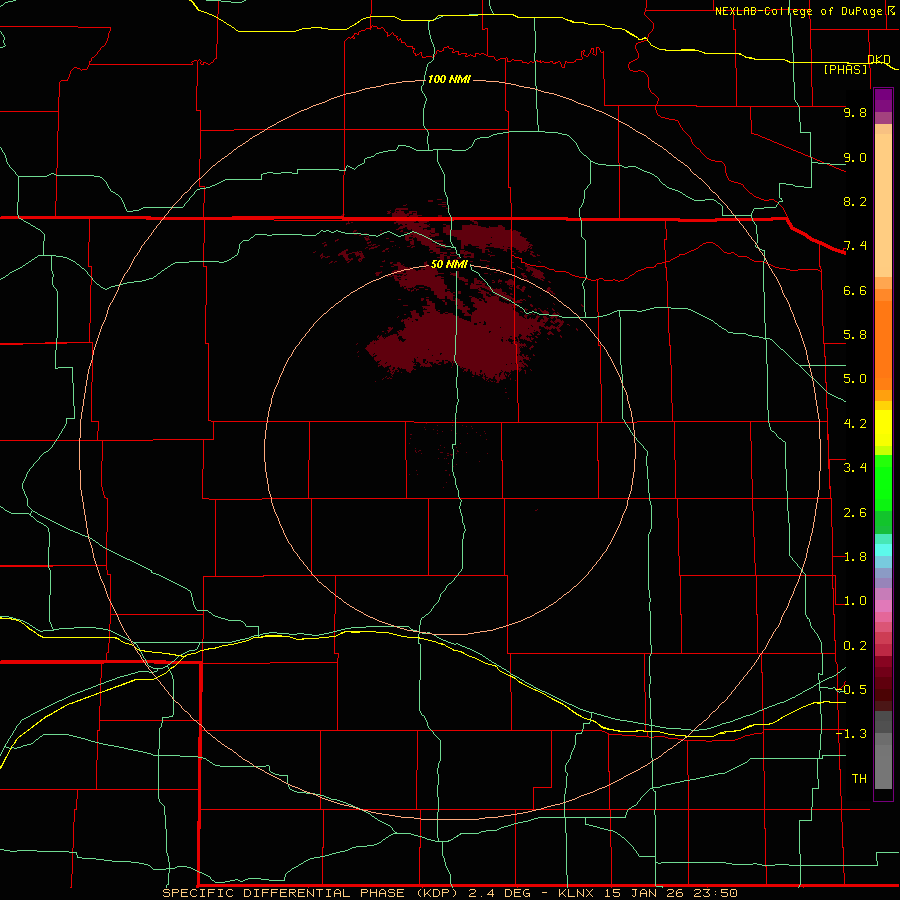Pick the bright green swatch on the color scale
This screenshot has height=900, width=900.
pos(883,482)
